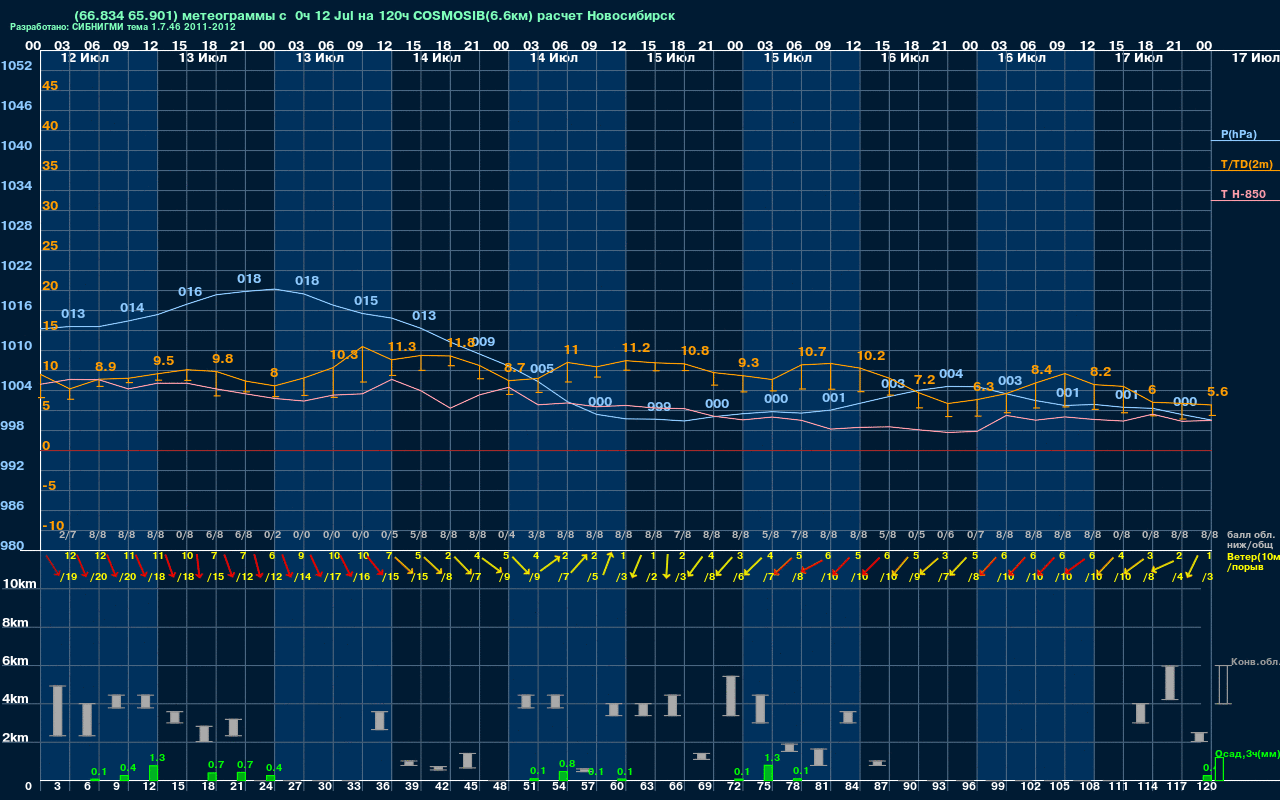
Task: Click the 992 pressure axis label
Action: point(13,466)
